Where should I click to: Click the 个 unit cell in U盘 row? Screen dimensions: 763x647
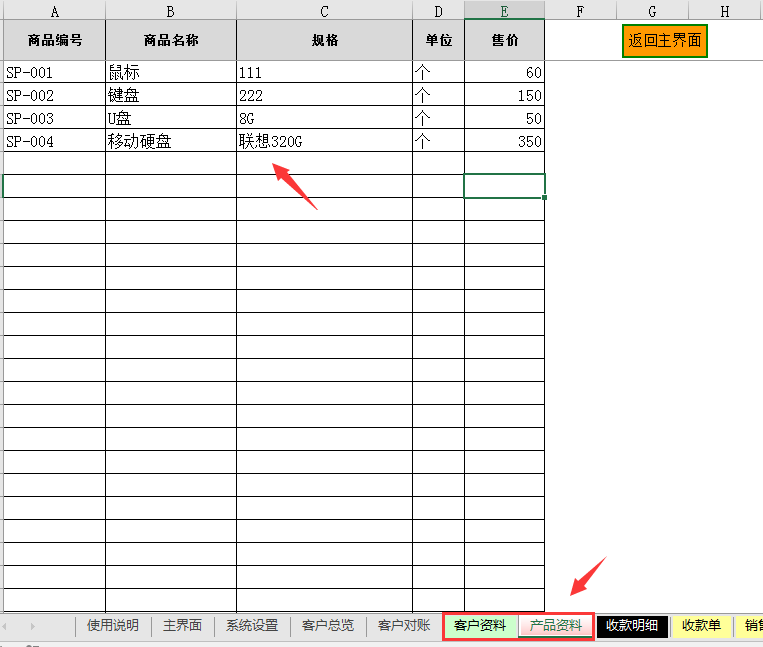click(x=438, y=118)
